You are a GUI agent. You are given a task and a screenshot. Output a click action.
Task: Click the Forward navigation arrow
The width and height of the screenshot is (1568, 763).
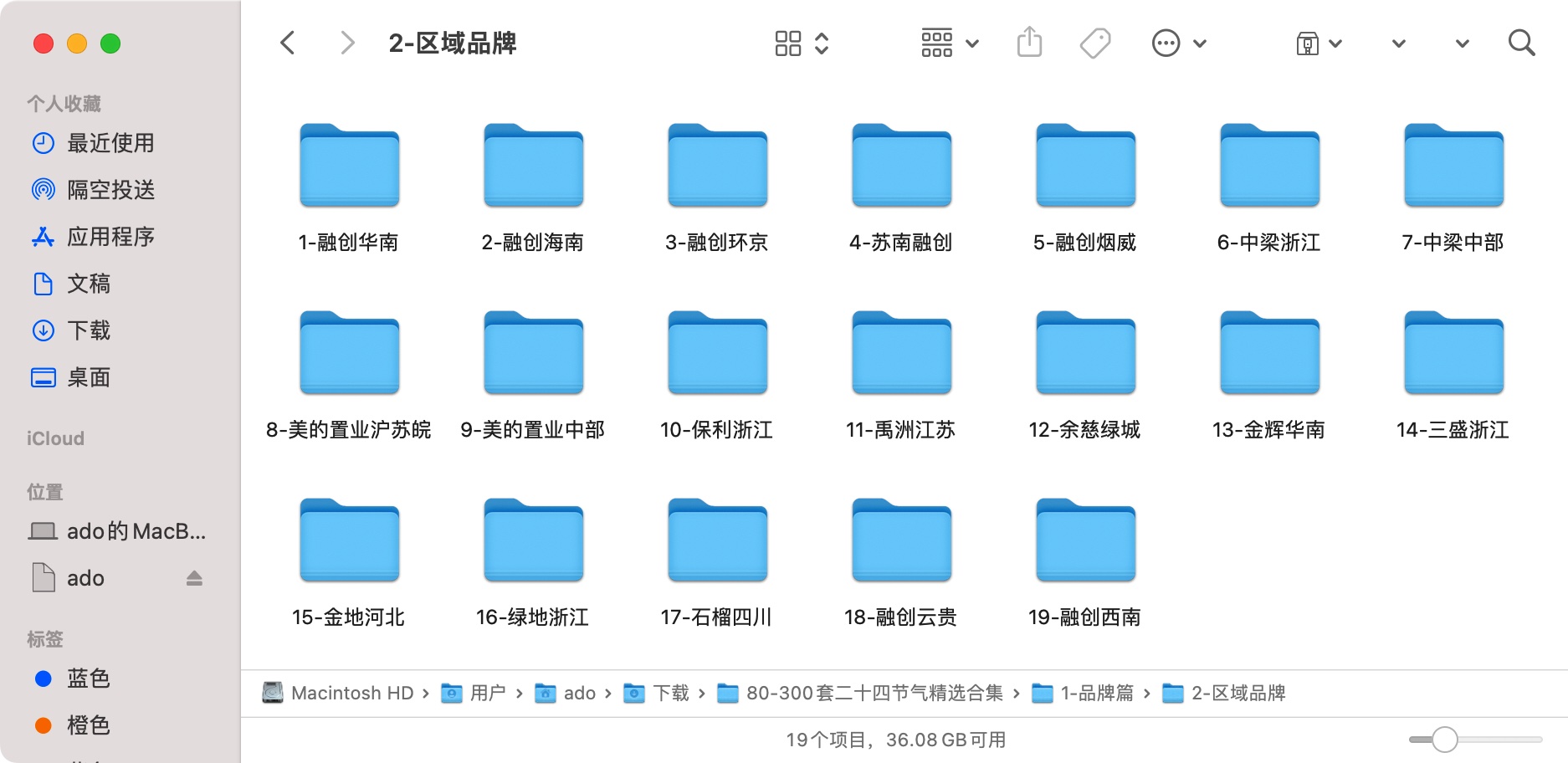click(346, 42)
